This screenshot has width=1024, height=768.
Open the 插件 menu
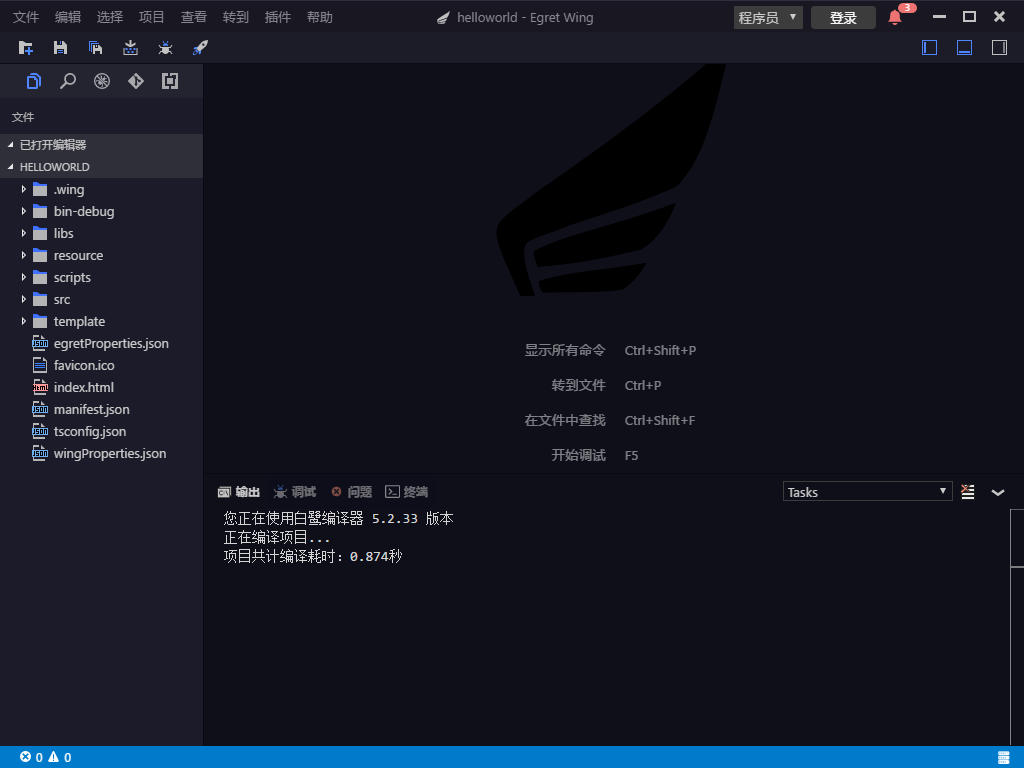(x=278, y=17)
